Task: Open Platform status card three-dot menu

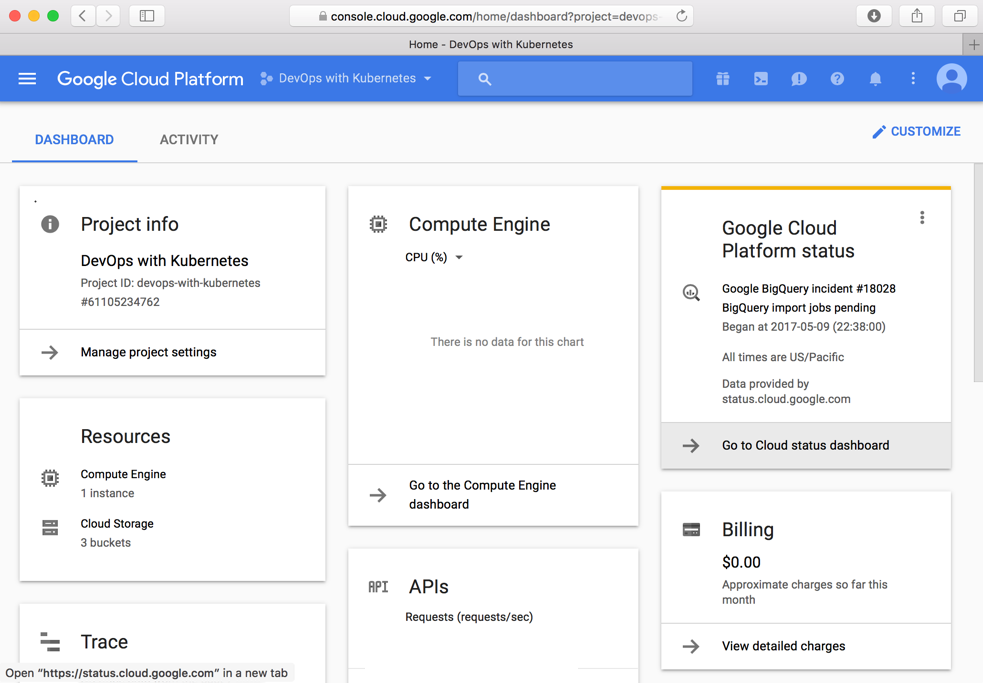Action: (922, 218)
